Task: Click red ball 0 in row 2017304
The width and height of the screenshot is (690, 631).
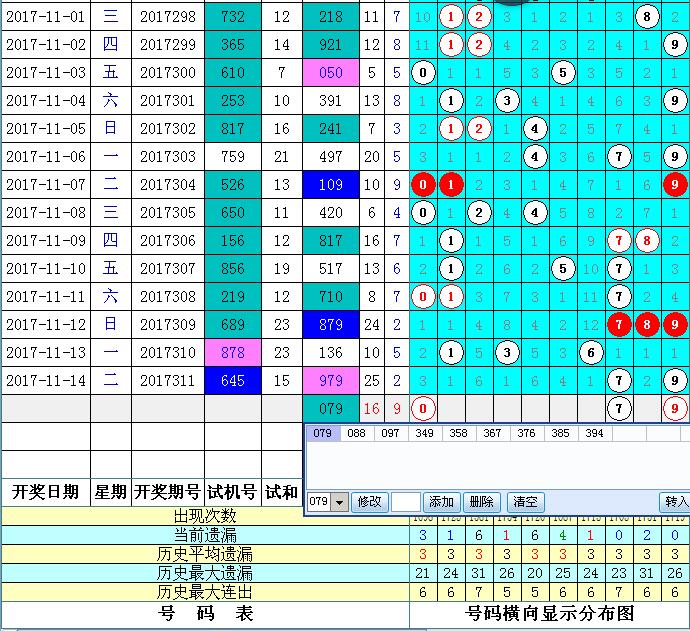Action: coord(423,184)
